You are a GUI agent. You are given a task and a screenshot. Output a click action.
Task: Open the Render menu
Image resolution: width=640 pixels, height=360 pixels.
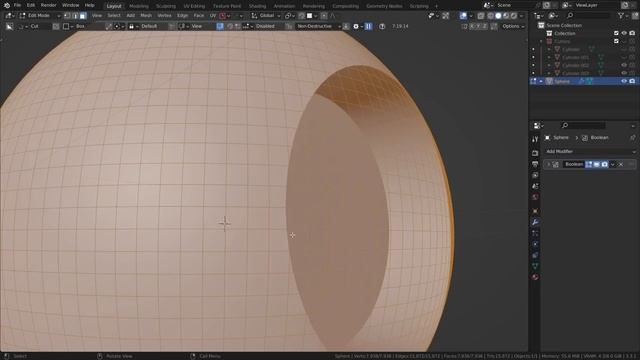point(49,5)
